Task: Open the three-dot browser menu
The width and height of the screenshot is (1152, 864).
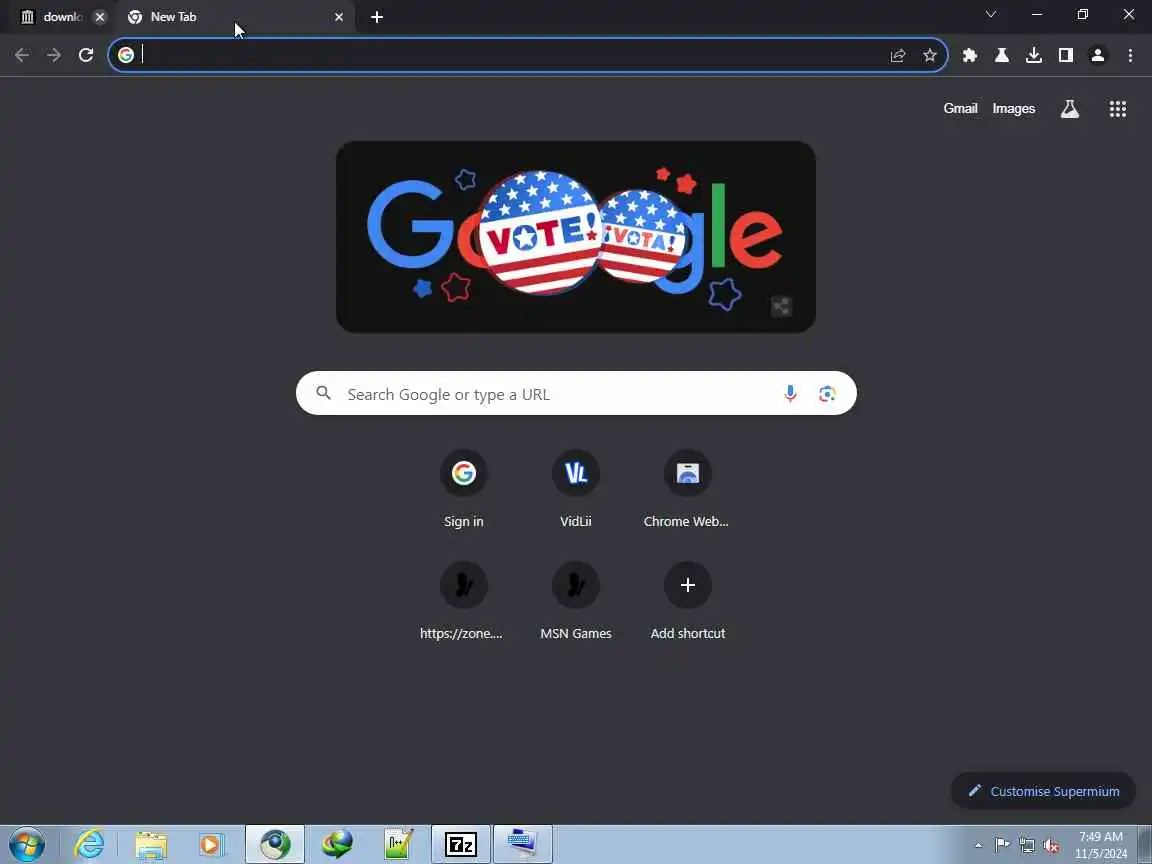Action: pyautogui.click(x=1130, y=55)
